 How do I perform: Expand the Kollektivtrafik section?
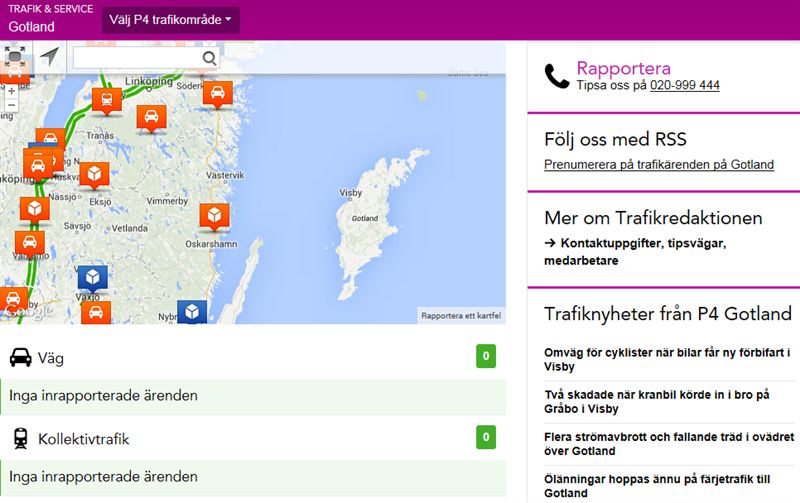(x=252, y=438)
